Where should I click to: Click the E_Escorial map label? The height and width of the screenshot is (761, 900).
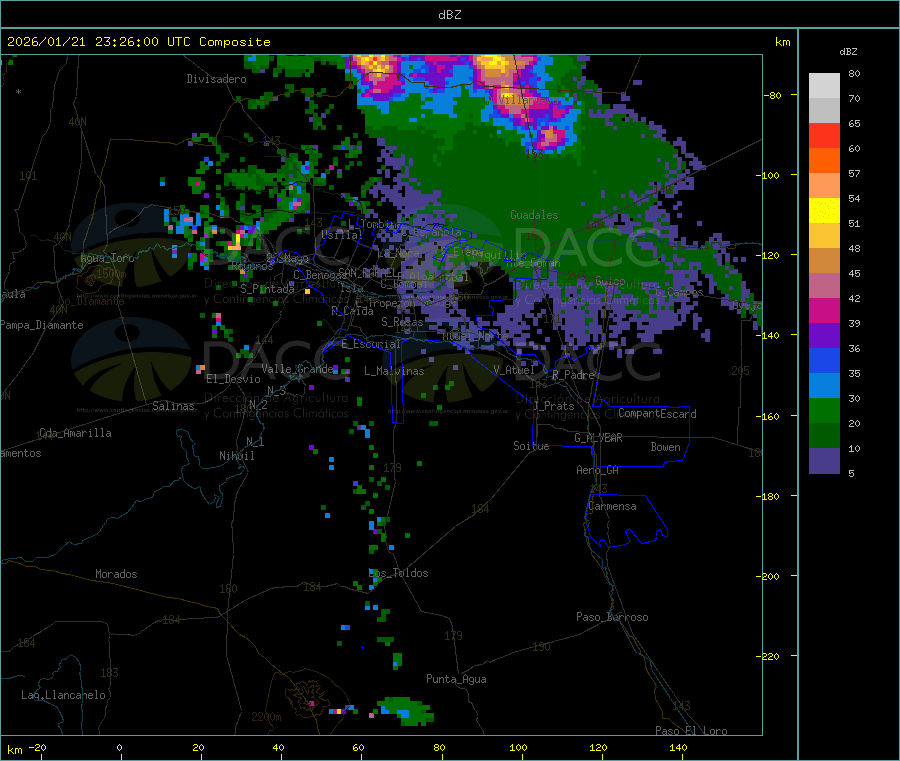370,344
